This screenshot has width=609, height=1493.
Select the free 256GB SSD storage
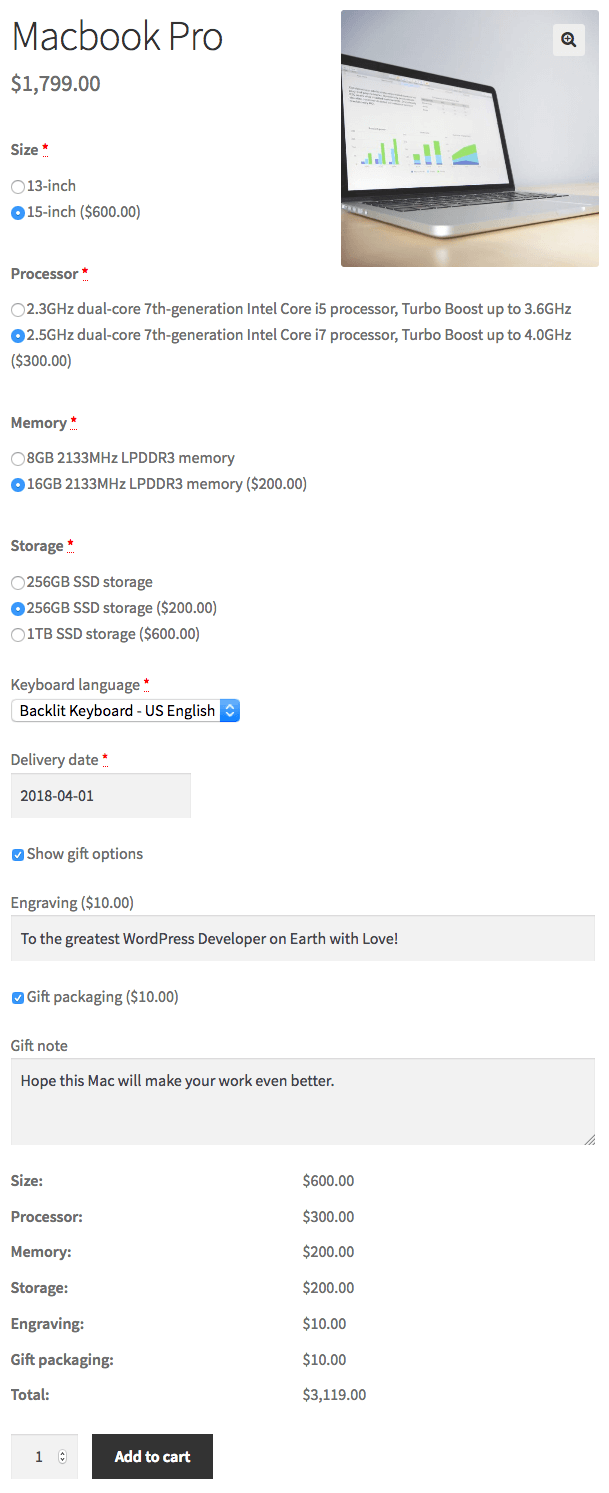click(18, 582)
